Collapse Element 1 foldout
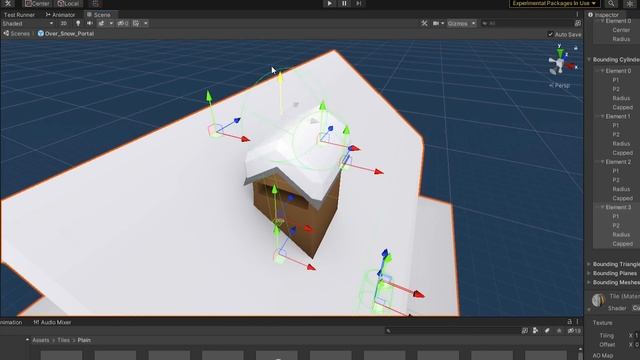Viewport: 640px width, 360px height. pos(602,116)
